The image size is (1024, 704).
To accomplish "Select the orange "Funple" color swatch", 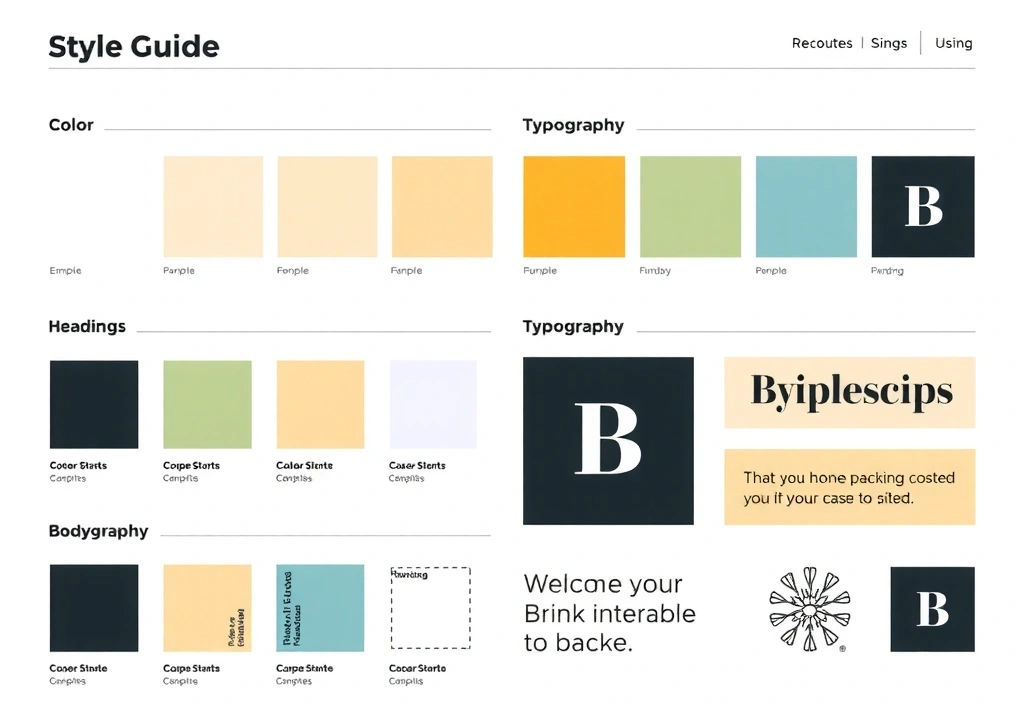I will click(576, 205).
